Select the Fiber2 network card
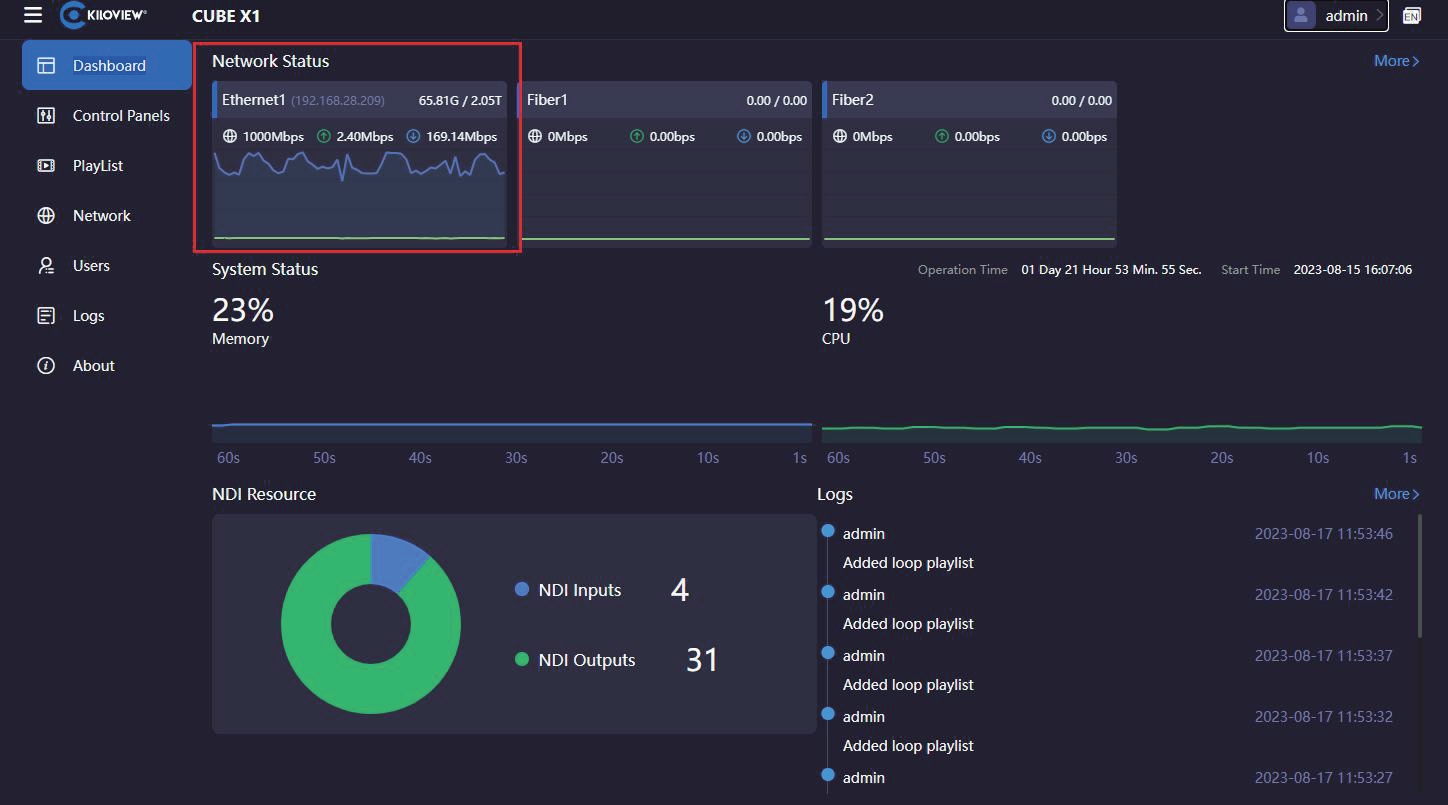The width and height of the screenshot is (1448, 805). (969, 163)
